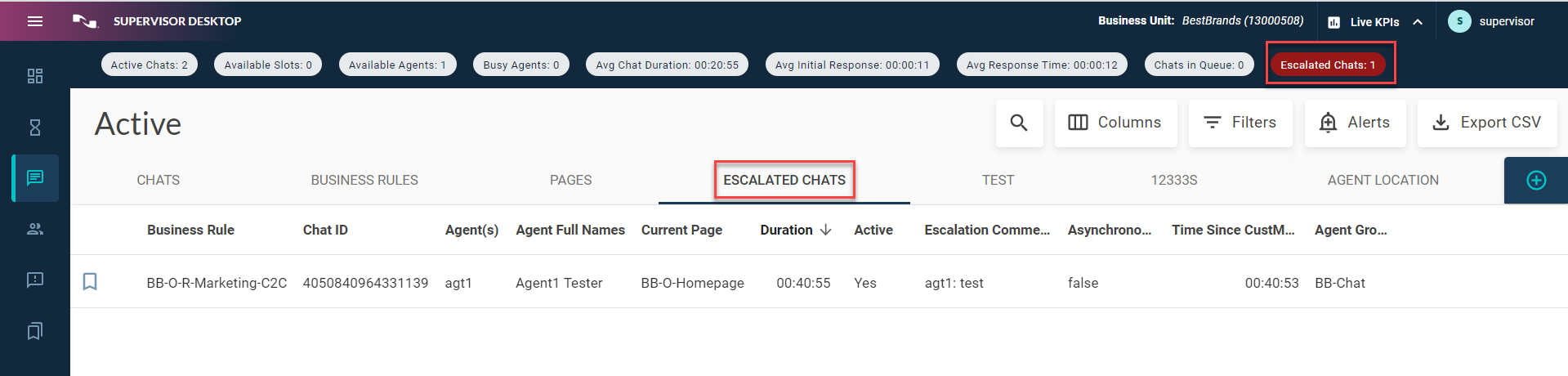This screenshot has height=376, width=1568.
Task: Open the hamburger navigation menu
Action: click(x=35, y=21)
